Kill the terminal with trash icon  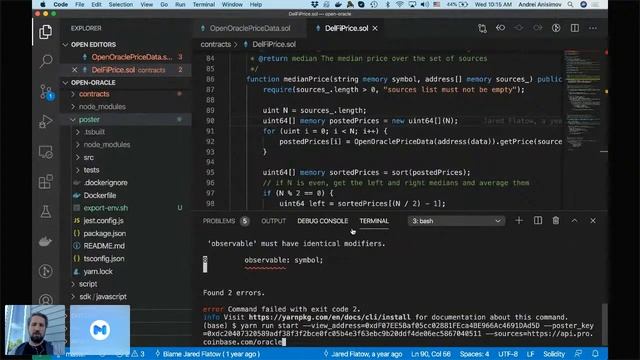(x=556, y=221)
